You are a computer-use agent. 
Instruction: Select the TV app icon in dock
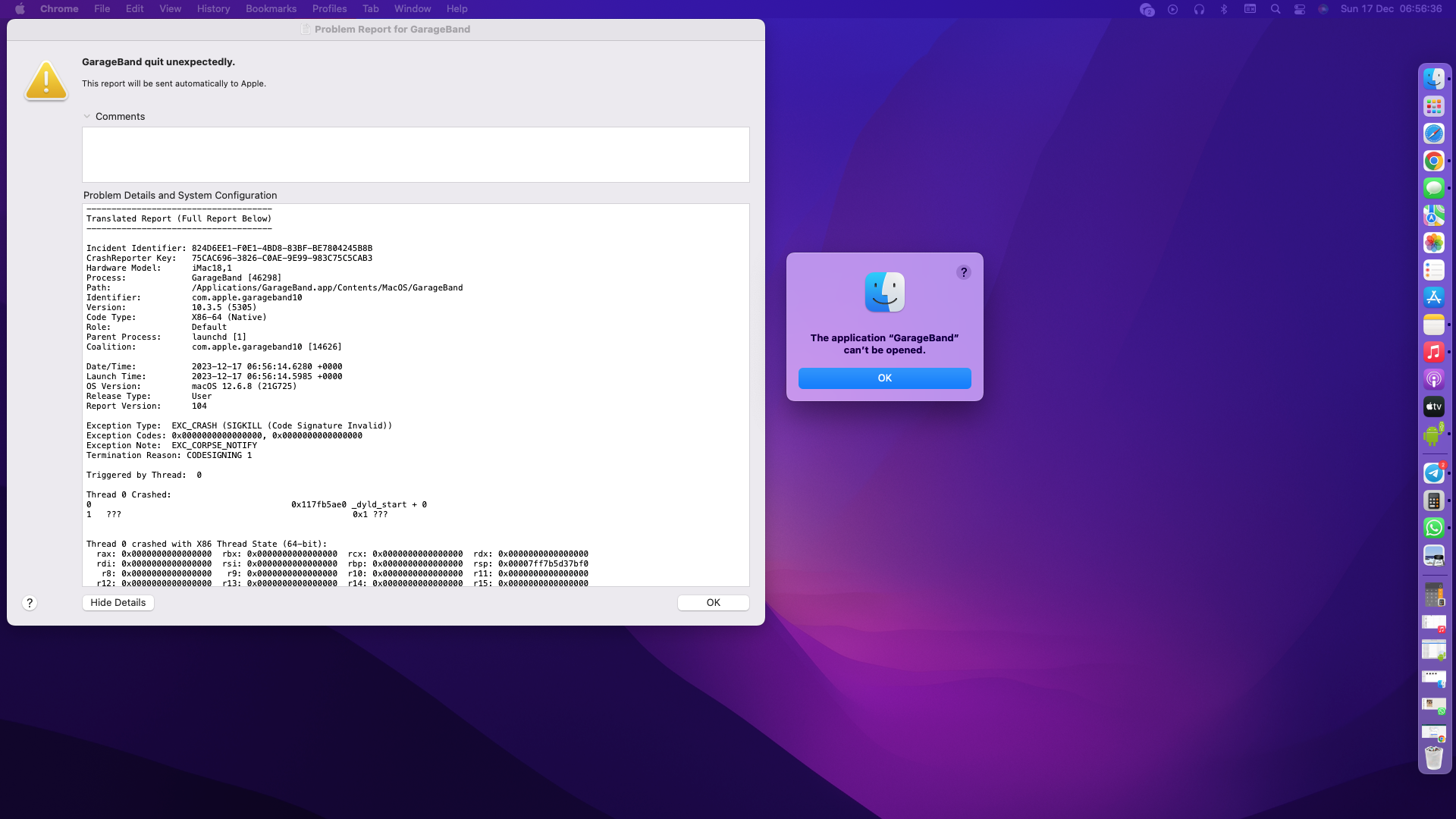point(1434,406)
